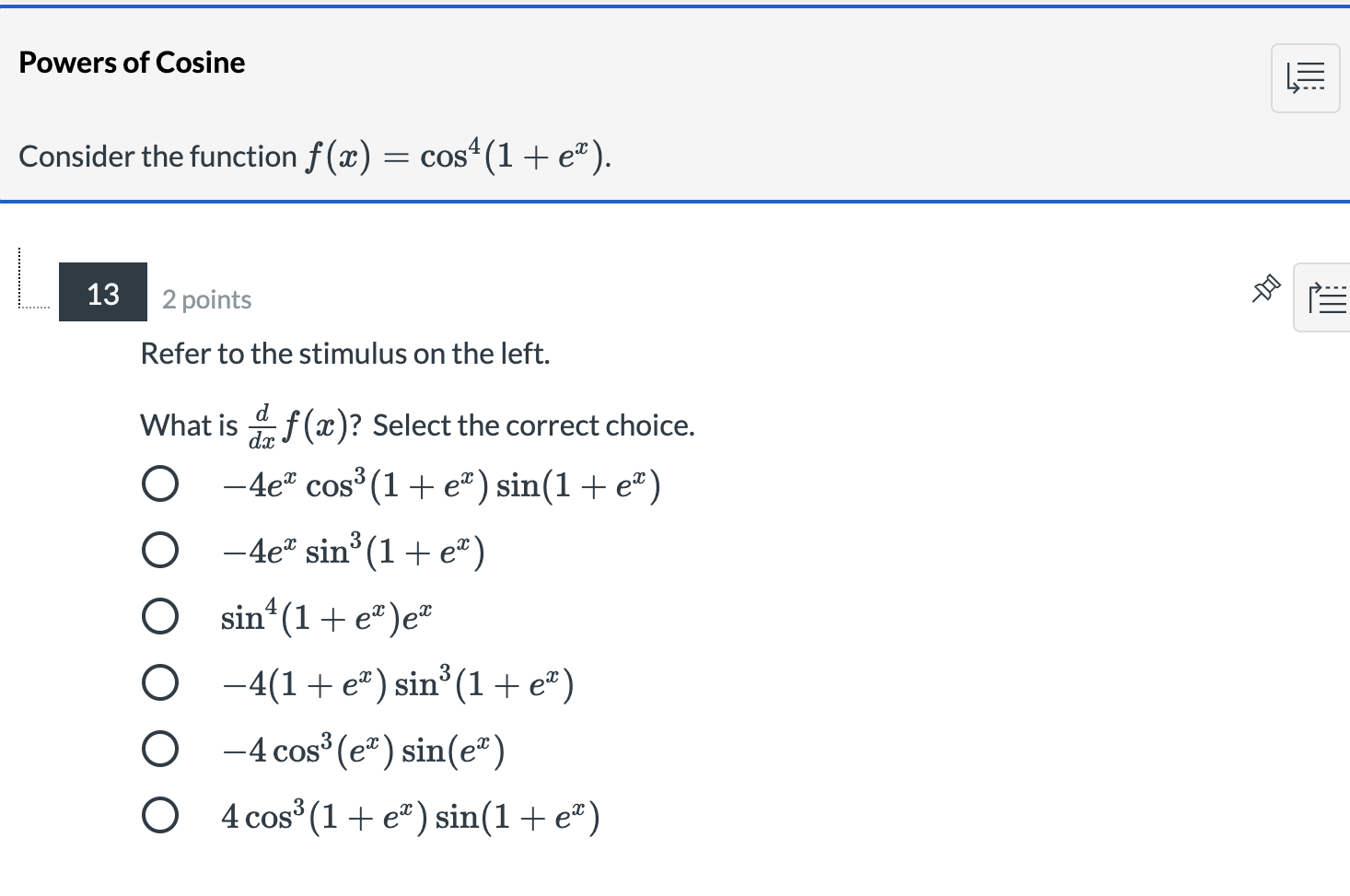This screenshot has width=1350, height=896.
Task: Click the Refer to the stimulus text
Action: coord(345,353)
